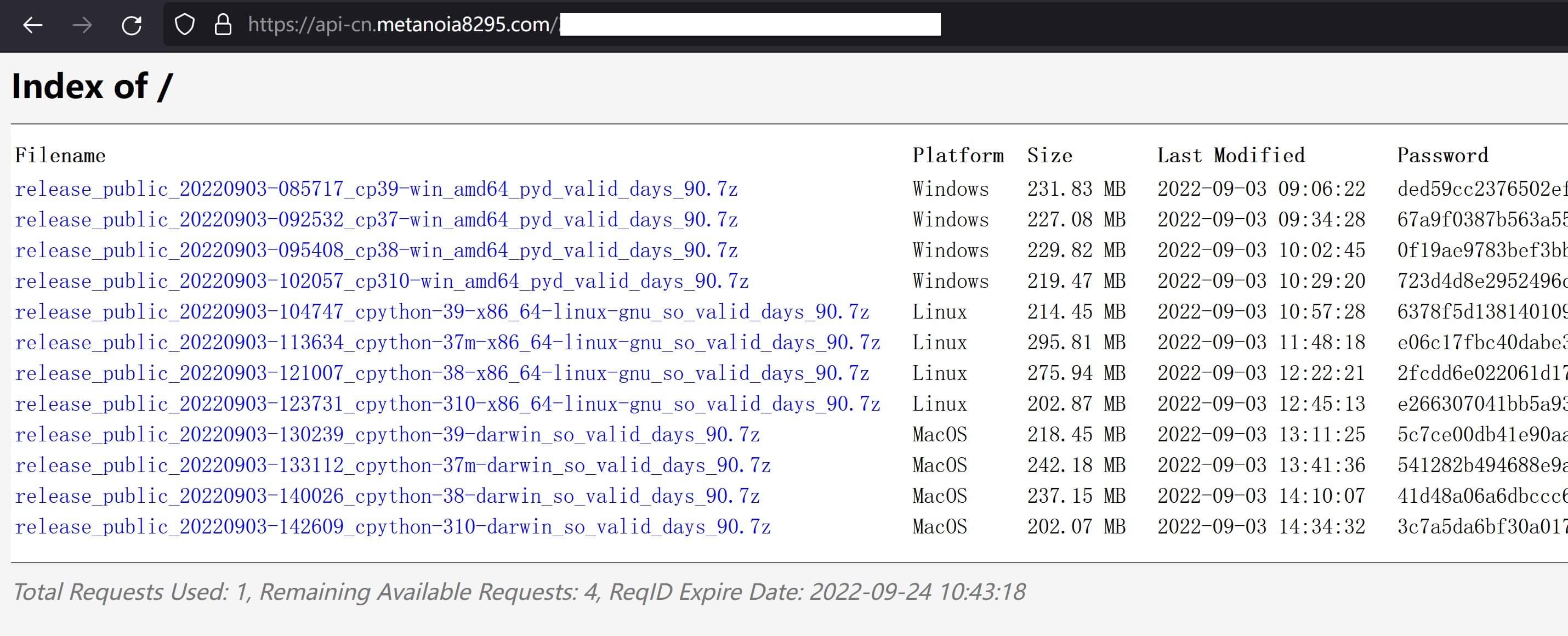Reload the page with refresh icon
This screenshot has height=636, width=1568.
pos(132,25)
